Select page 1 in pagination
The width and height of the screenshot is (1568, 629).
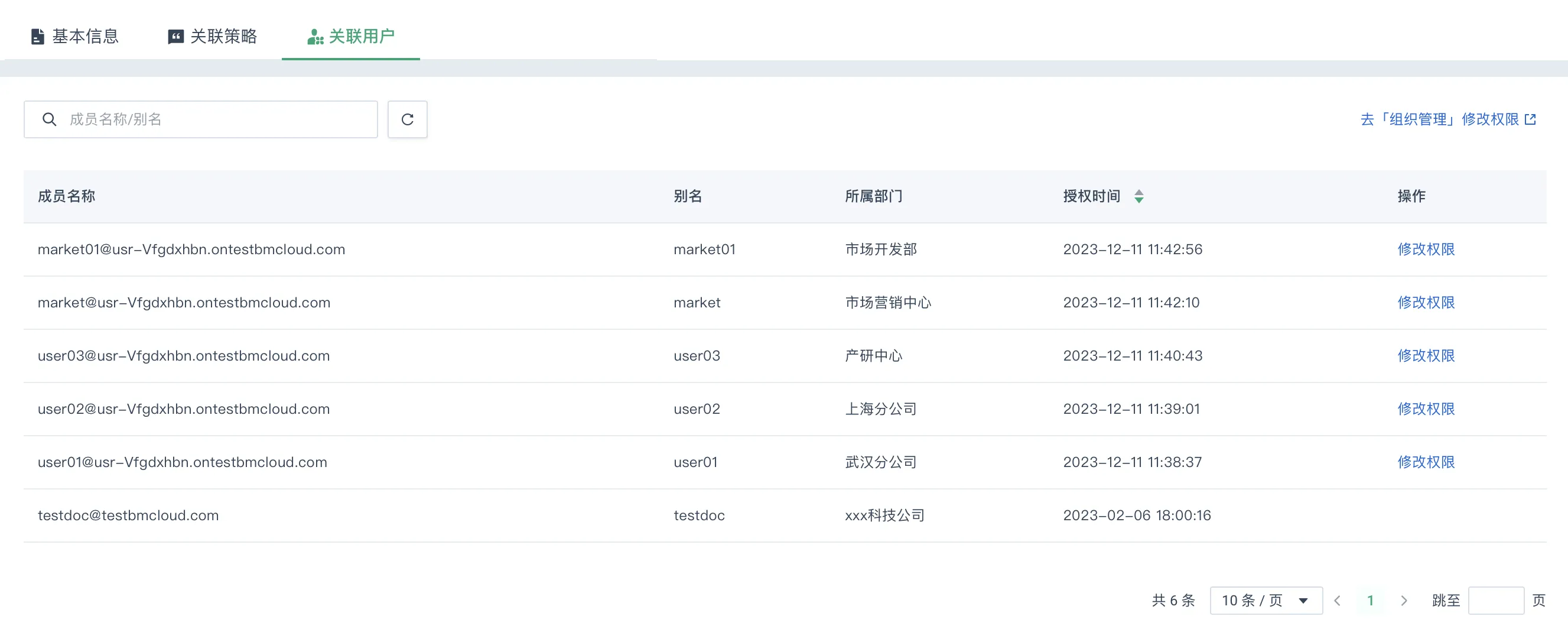[1370, 601]
